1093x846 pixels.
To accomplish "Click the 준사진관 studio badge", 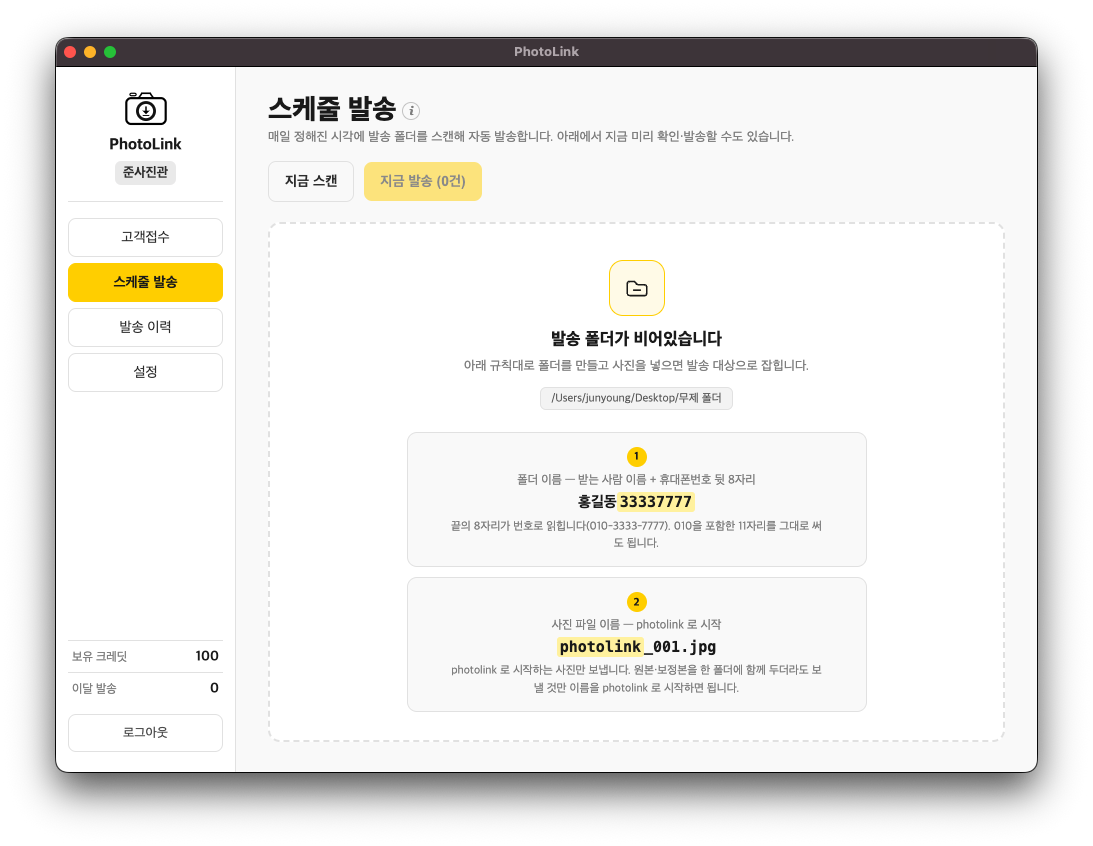I will (145, 172).
